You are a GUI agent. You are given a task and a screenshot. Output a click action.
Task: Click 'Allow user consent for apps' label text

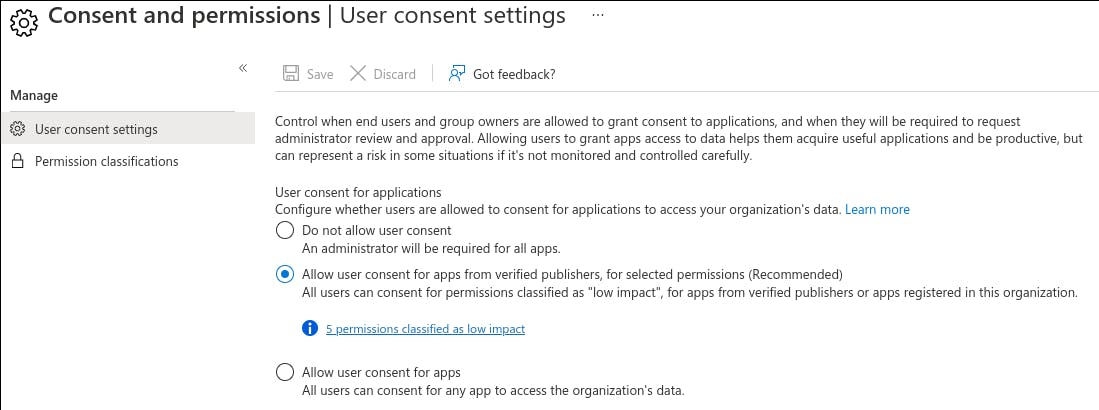click(381, 372)
